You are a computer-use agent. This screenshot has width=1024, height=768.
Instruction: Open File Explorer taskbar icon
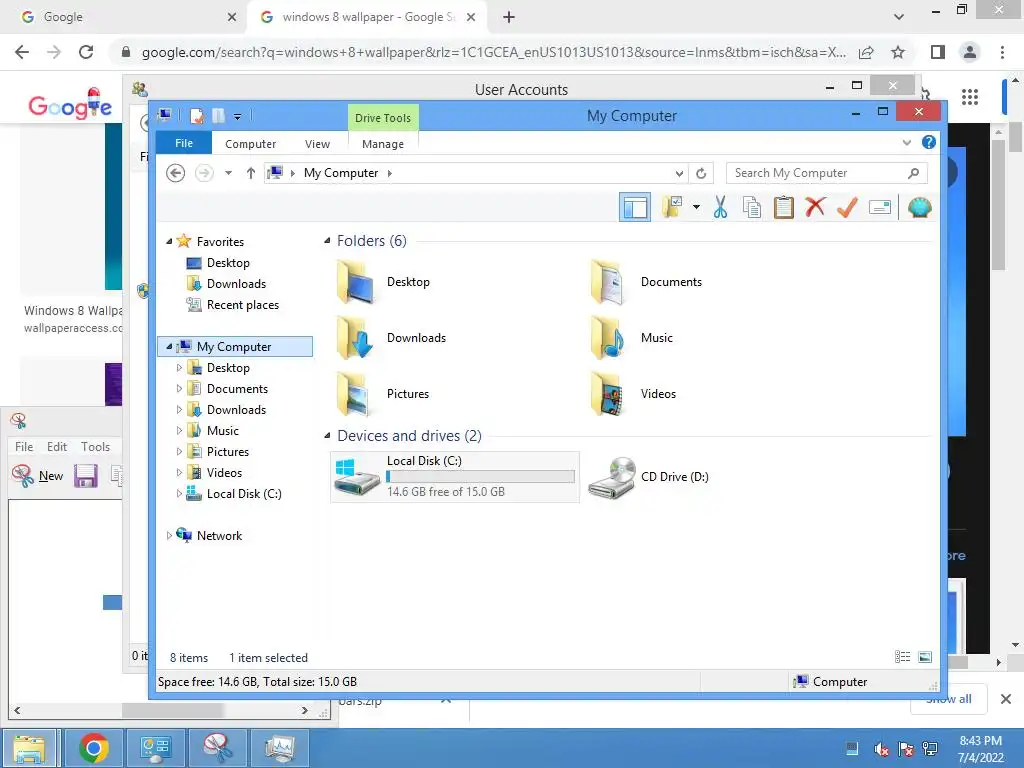[x=29, y=748]
